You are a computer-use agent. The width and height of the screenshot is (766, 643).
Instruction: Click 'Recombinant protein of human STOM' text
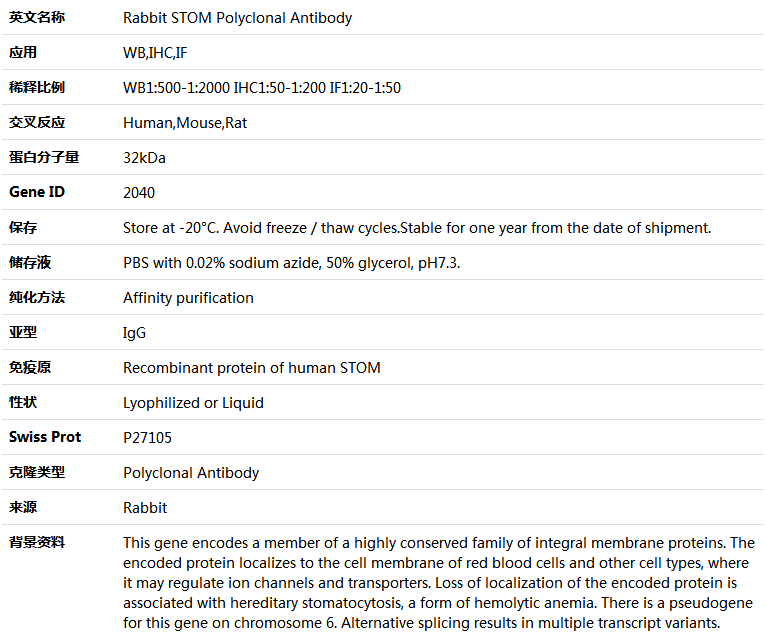251,368
